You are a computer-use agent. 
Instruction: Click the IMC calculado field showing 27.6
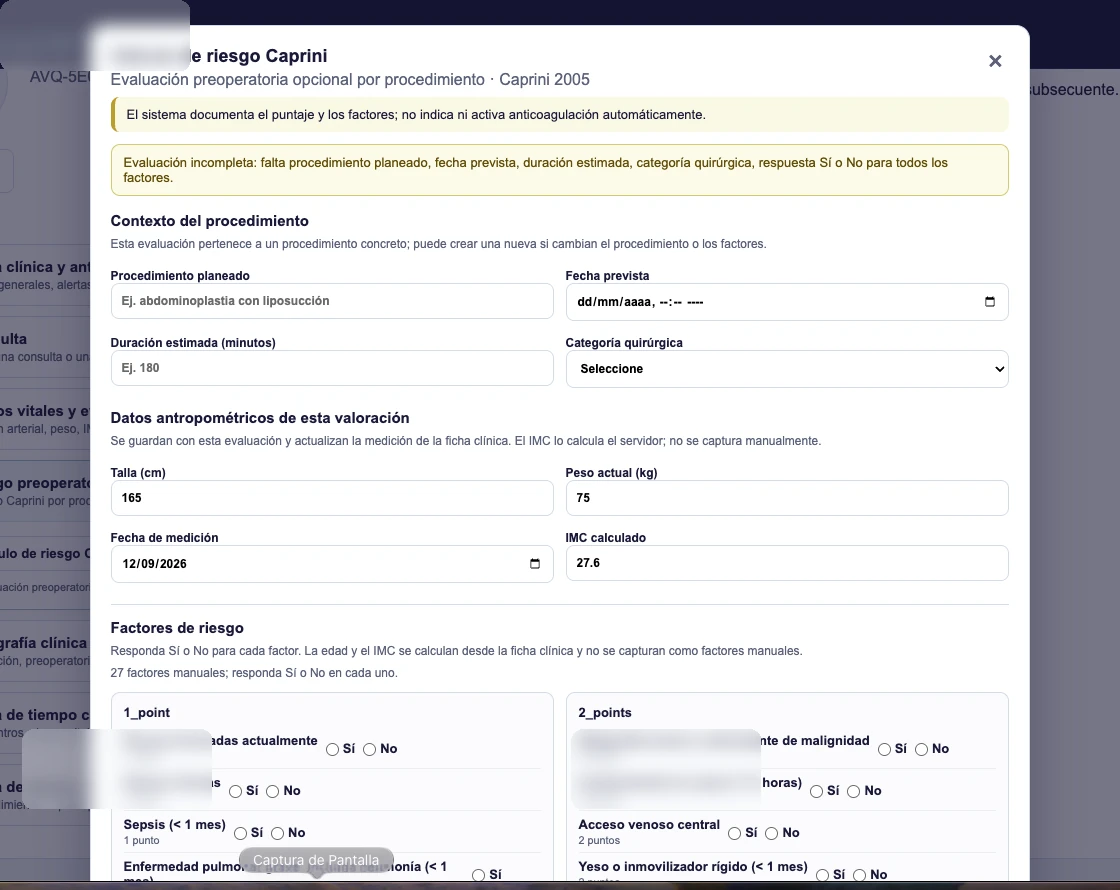(786, 563)
